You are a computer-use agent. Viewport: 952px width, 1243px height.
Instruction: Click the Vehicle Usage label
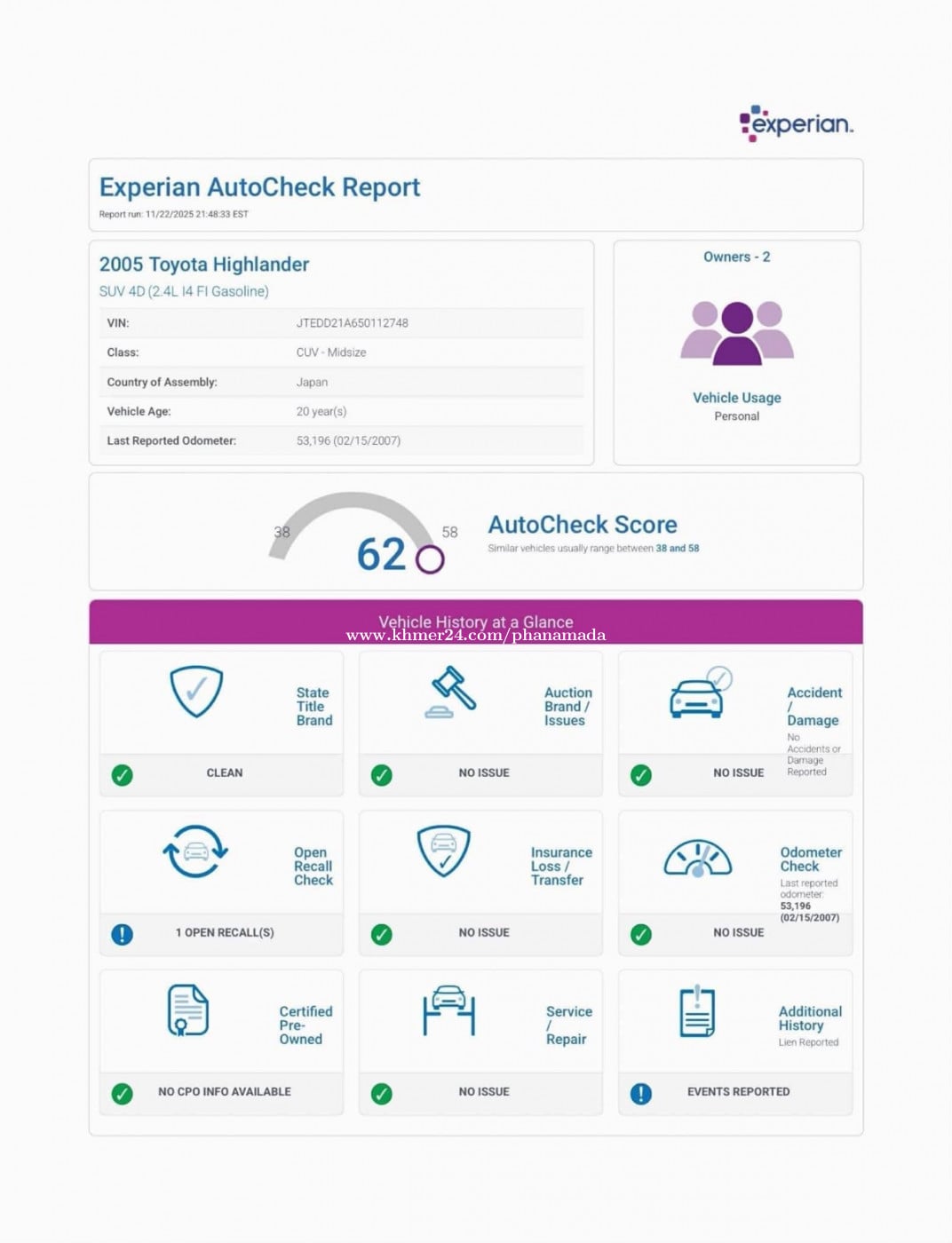pos(736,398)
